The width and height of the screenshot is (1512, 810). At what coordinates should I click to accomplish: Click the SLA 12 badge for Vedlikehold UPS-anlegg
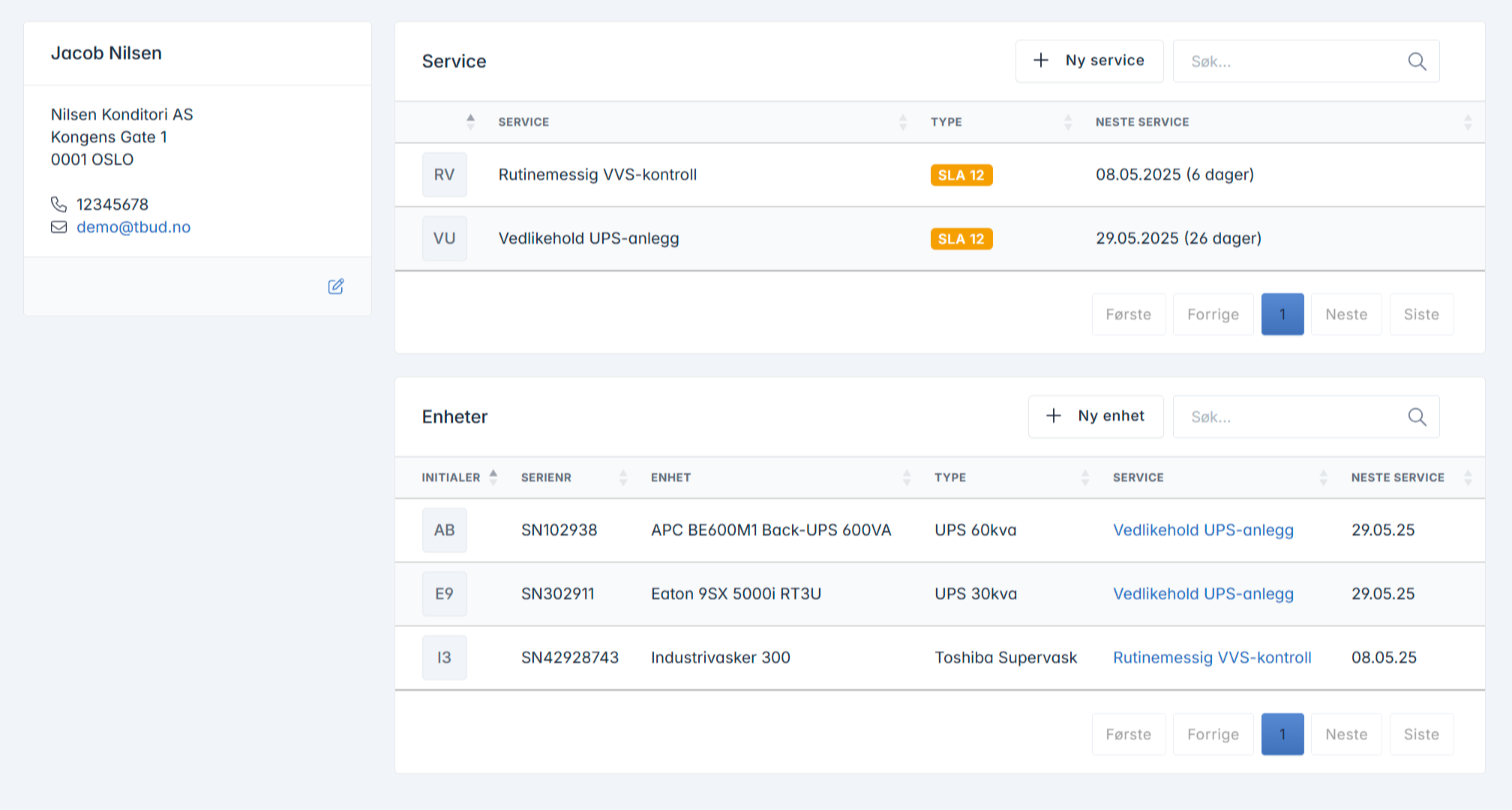tap(961, 239)
